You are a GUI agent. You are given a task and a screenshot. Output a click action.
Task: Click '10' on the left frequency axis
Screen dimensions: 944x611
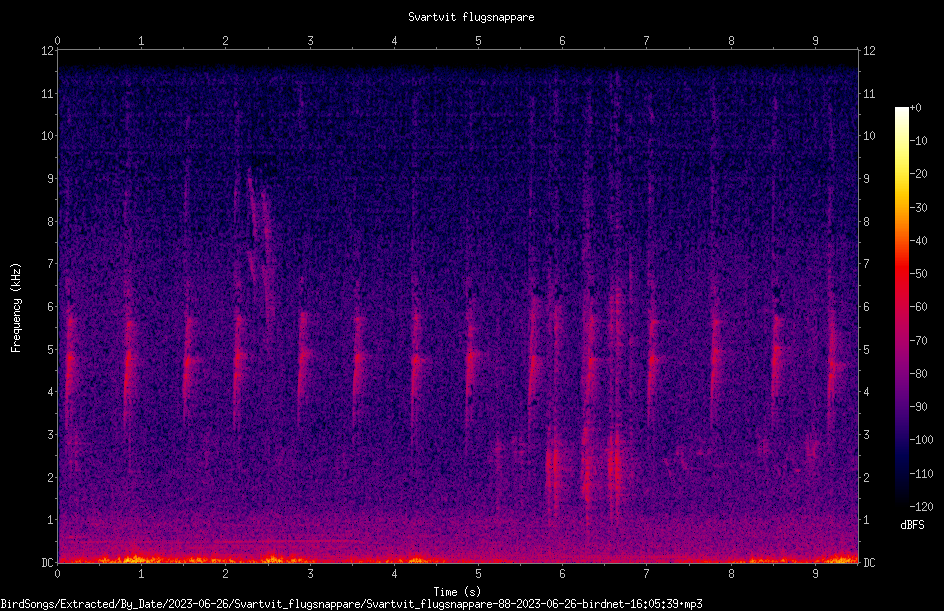click(x=47, y=136)
